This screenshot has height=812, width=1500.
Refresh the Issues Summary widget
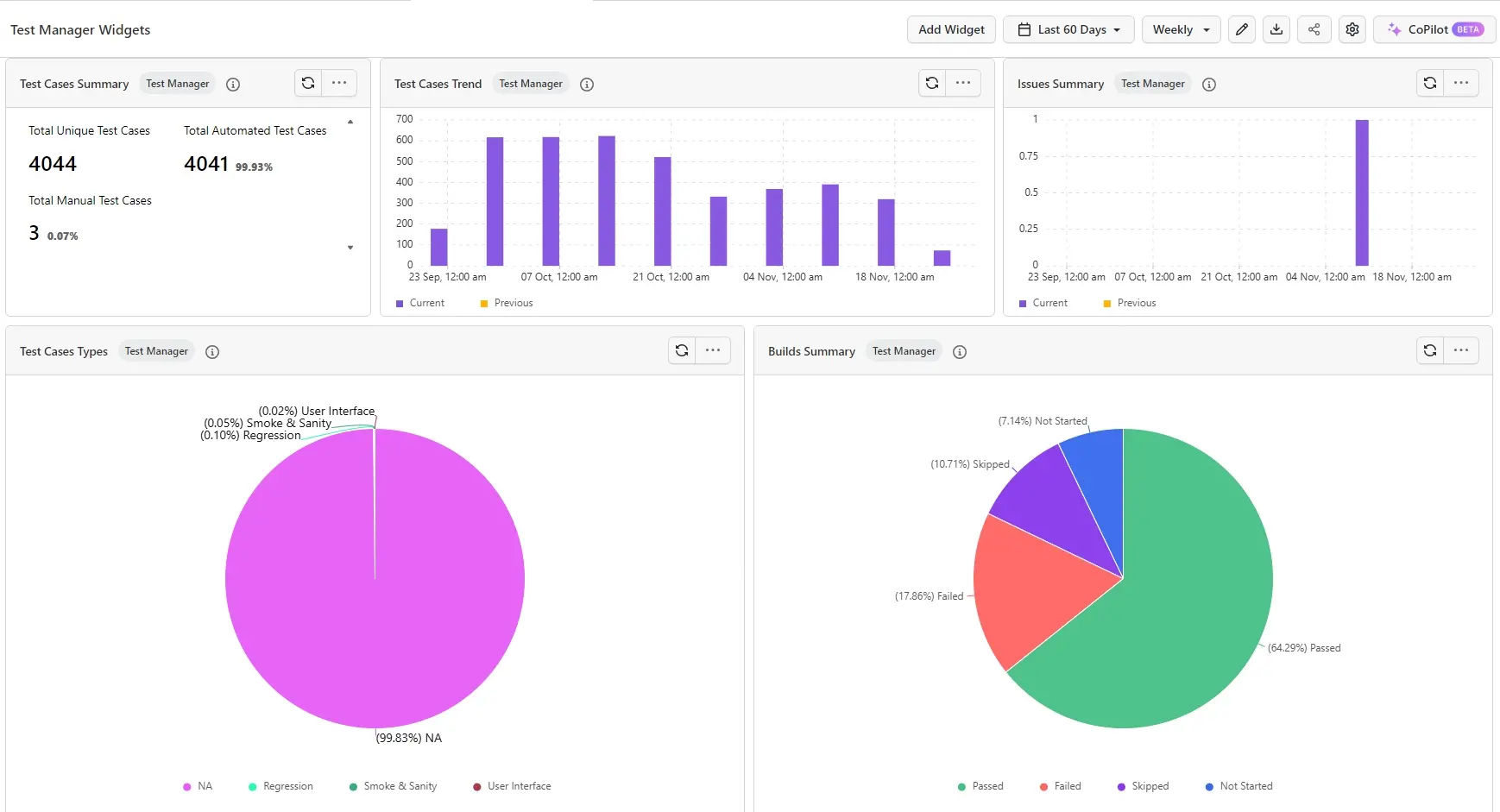click(x=1431, y=83)
